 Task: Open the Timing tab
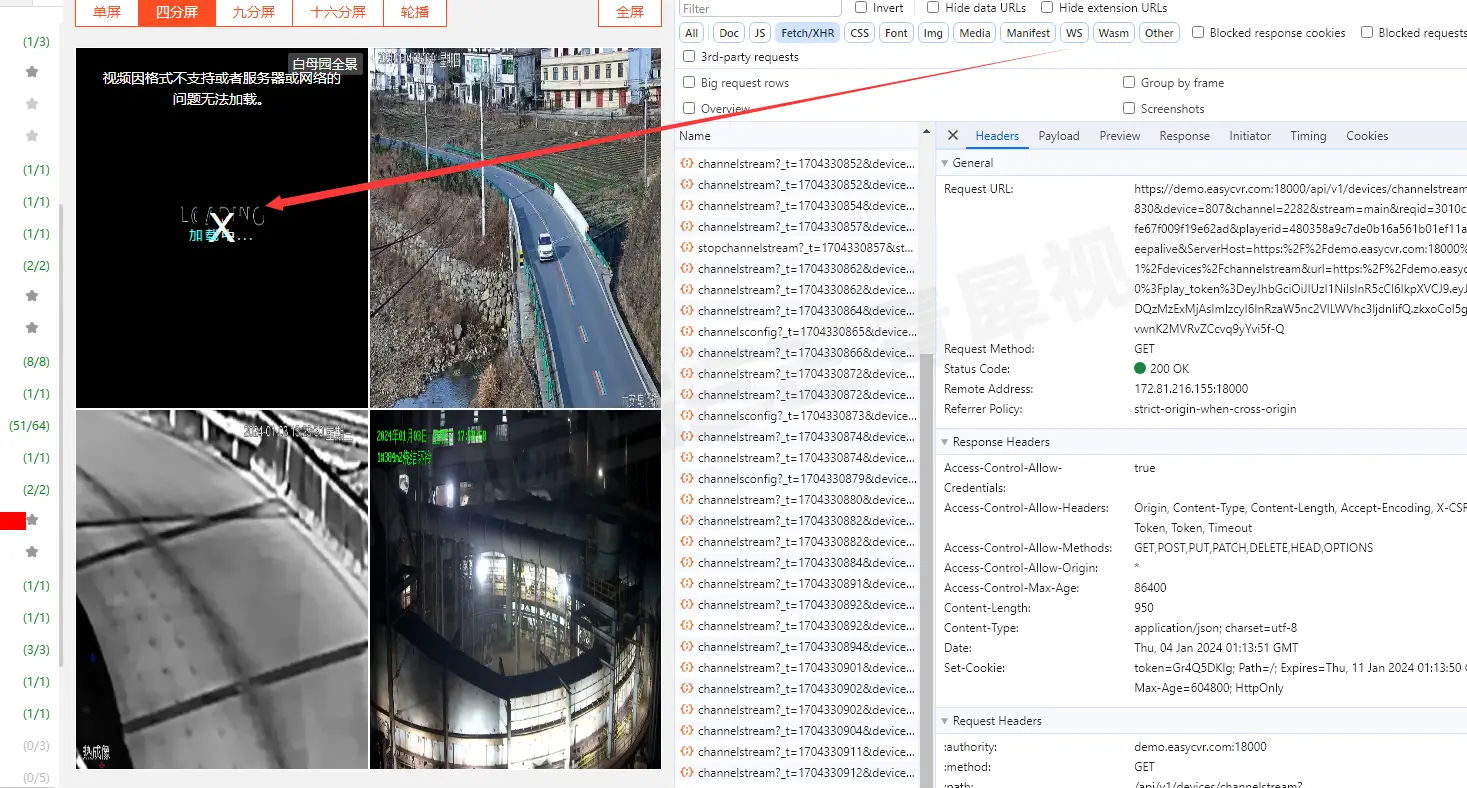(x=1308, y=136)
